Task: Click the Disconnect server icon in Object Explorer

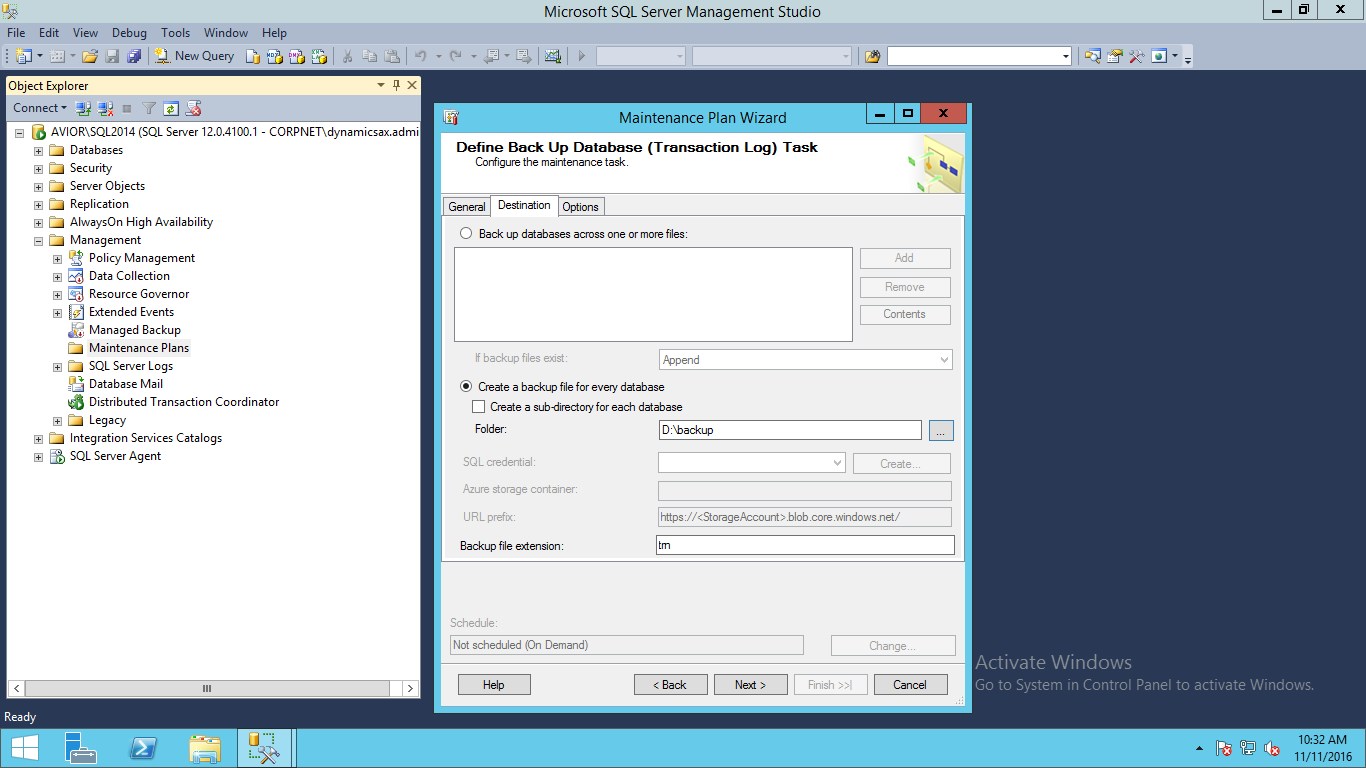Action: pyautogui.click(x=105, y=108)
